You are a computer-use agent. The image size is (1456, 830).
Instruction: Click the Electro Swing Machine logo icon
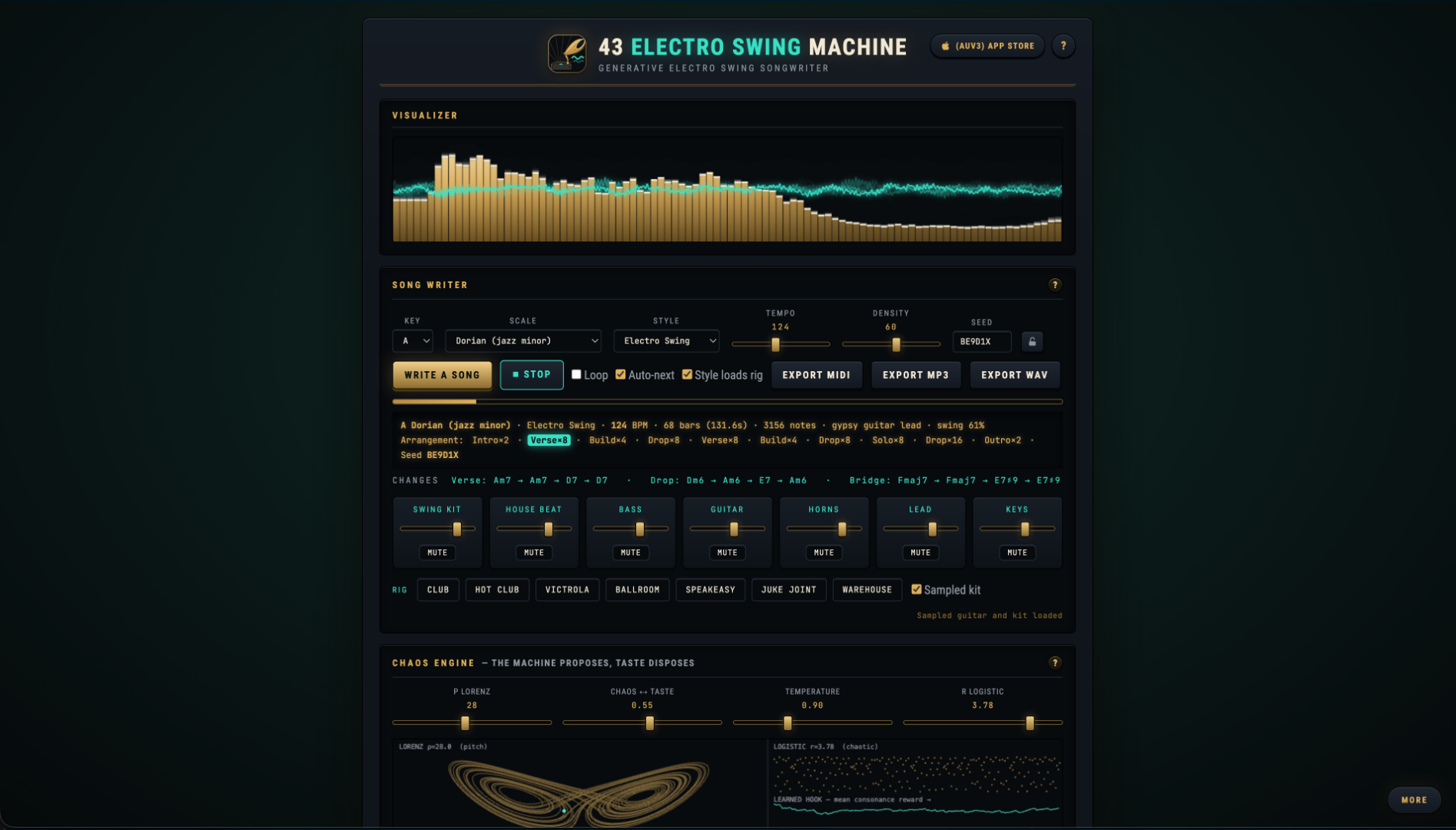(x=567, y=53)
